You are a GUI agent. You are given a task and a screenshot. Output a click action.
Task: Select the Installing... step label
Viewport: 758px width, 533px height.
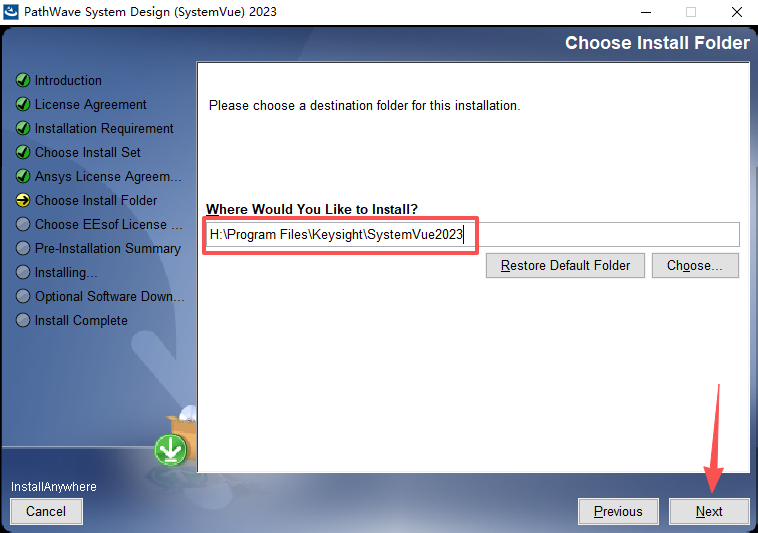point(66,273)
